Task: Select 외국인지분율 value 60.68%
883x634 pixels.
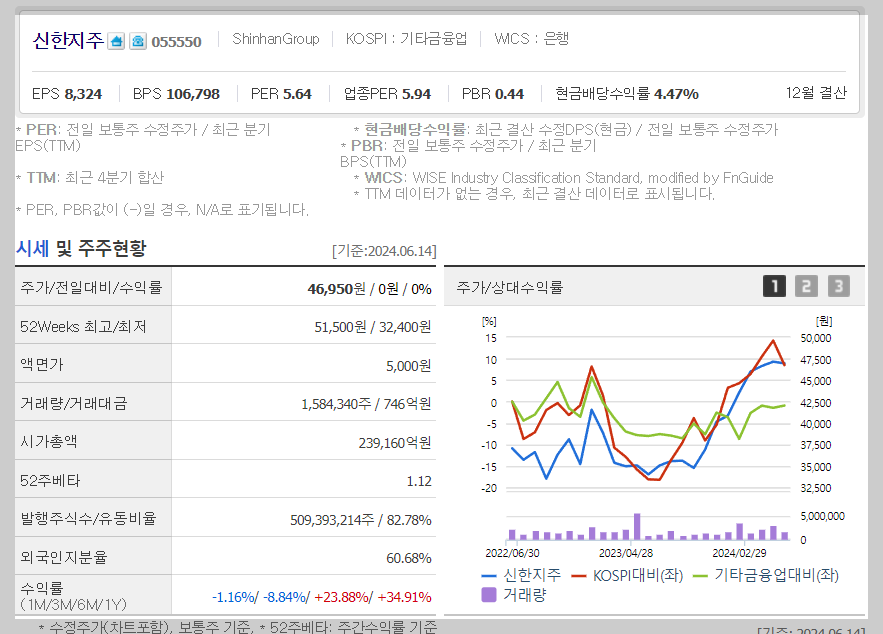Action: [x=409, y=558]
